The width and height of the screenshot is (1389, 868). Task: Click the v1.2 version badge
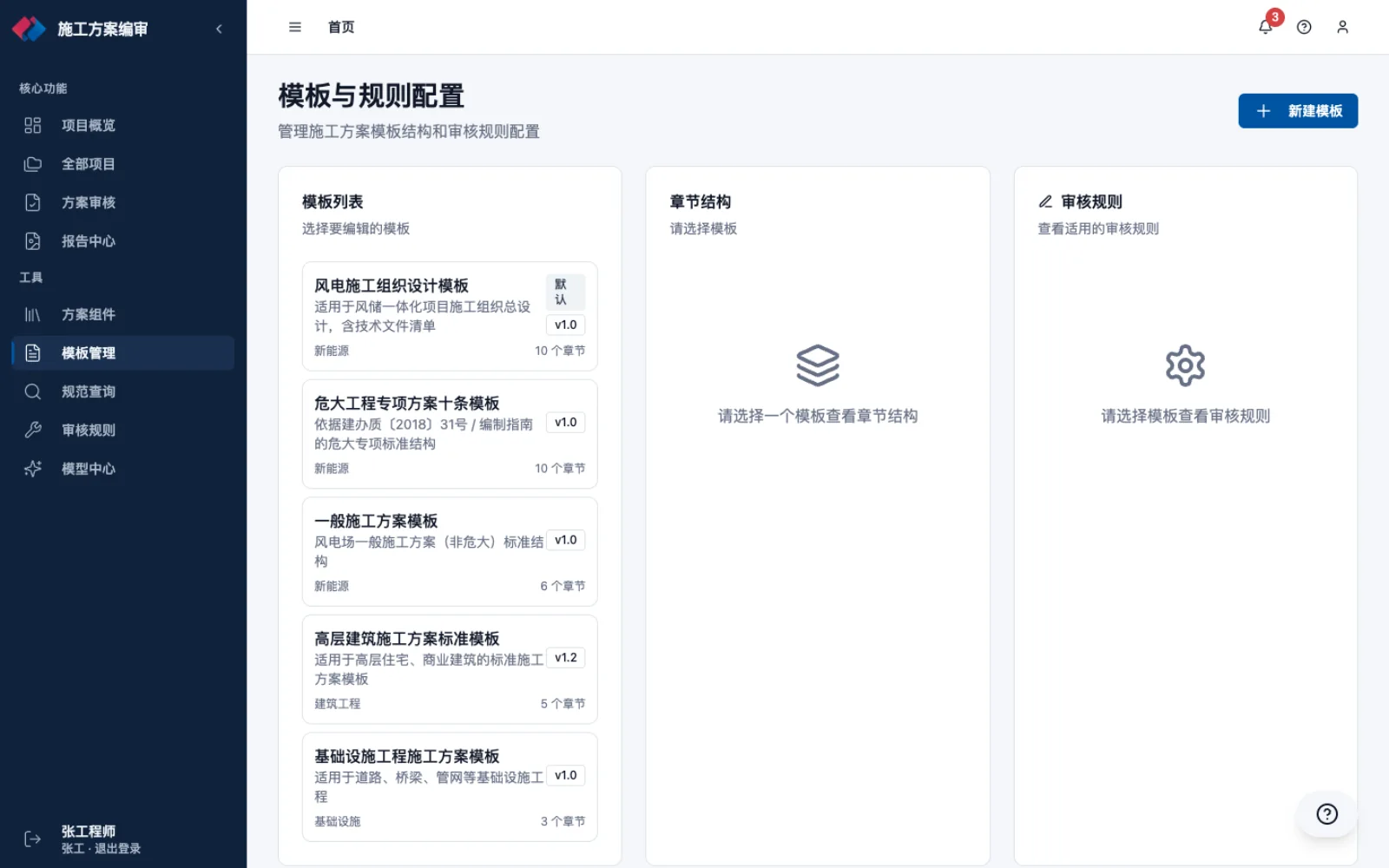(x=565, y=658)
